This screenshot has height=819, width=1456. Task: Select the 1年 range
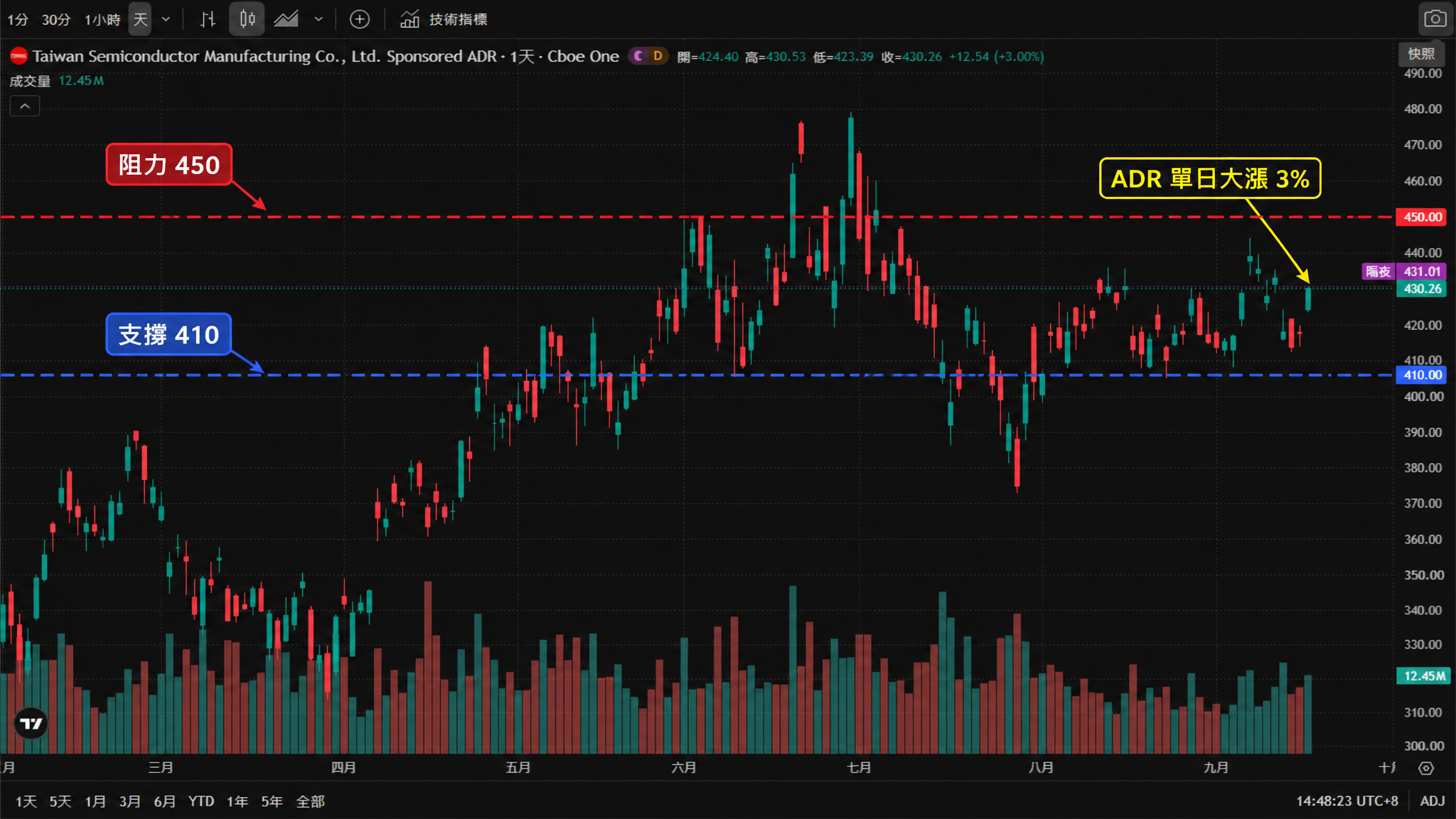click(237, 801)
